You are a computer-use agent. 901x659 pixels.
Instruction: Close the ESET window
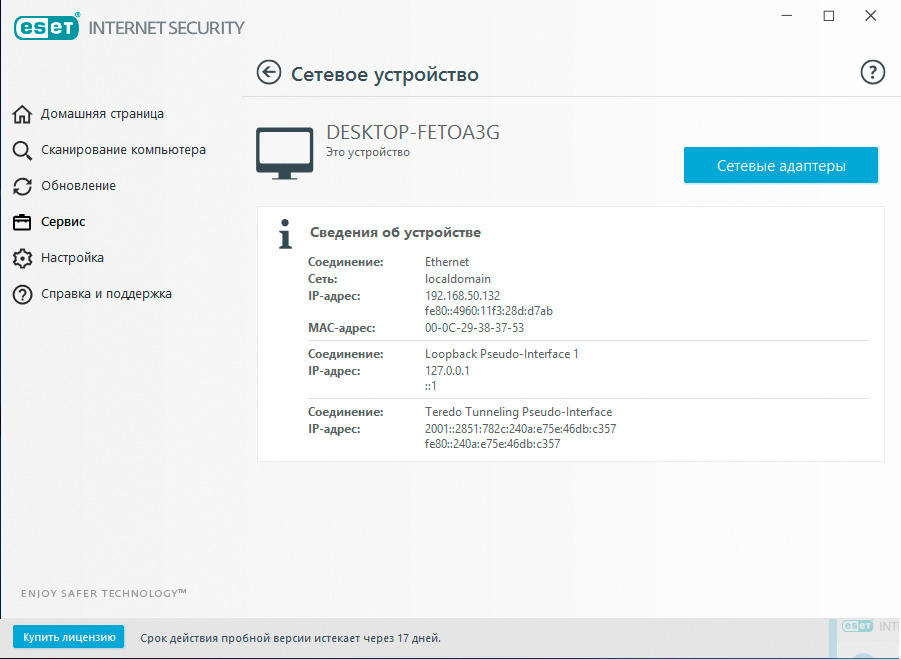[x=871, y=16]
